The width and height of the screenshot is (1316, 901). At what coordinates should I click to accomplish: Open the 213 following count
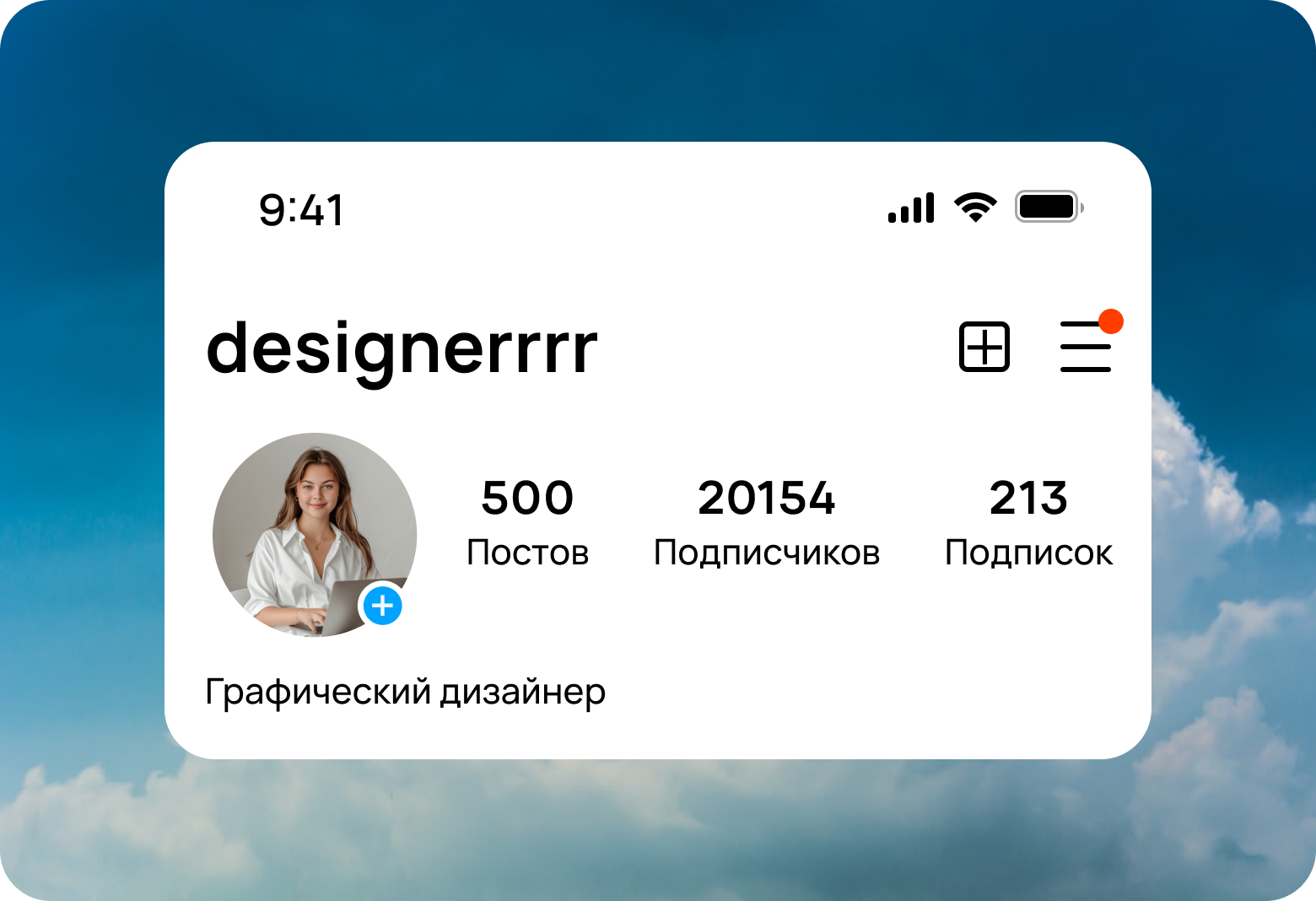click(1028, 498)
